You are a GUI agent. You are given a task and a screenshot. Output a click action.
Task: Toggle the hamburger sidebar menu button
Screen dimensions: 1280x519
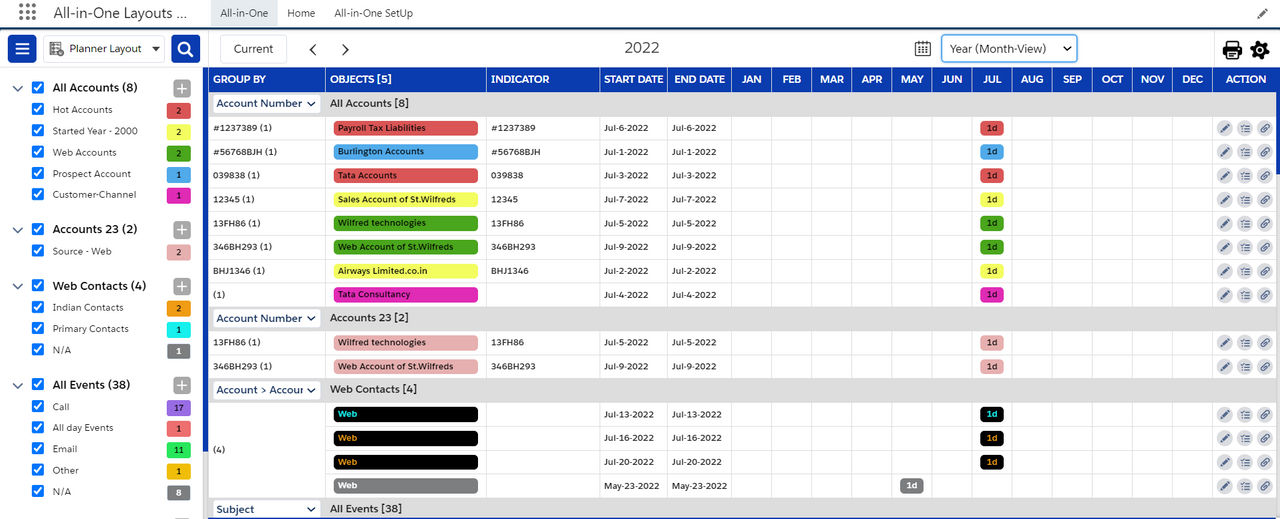point(22,48)
